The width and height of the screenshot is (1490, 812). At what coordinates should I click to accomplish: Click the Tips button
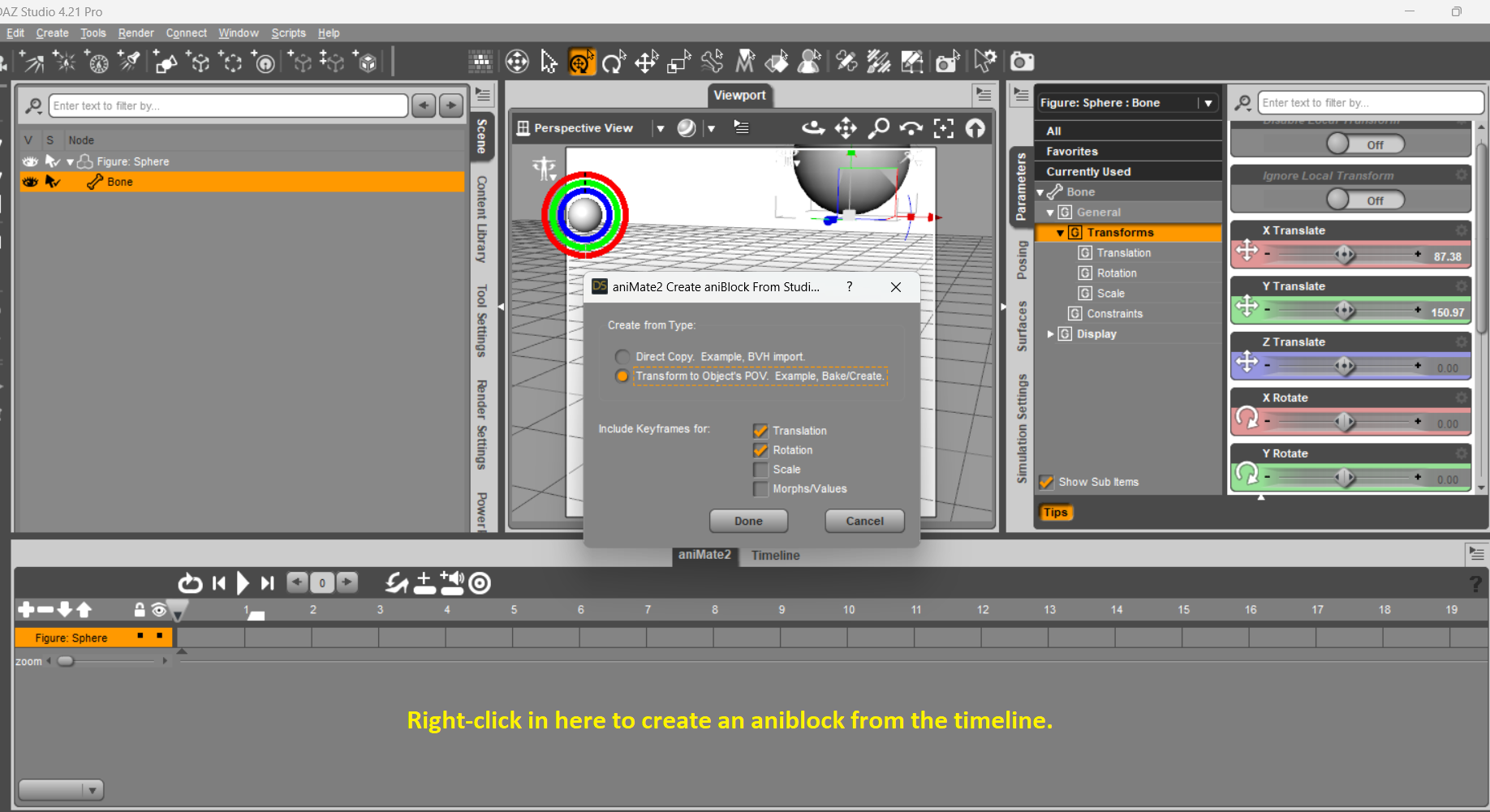tap(1056, 513)
